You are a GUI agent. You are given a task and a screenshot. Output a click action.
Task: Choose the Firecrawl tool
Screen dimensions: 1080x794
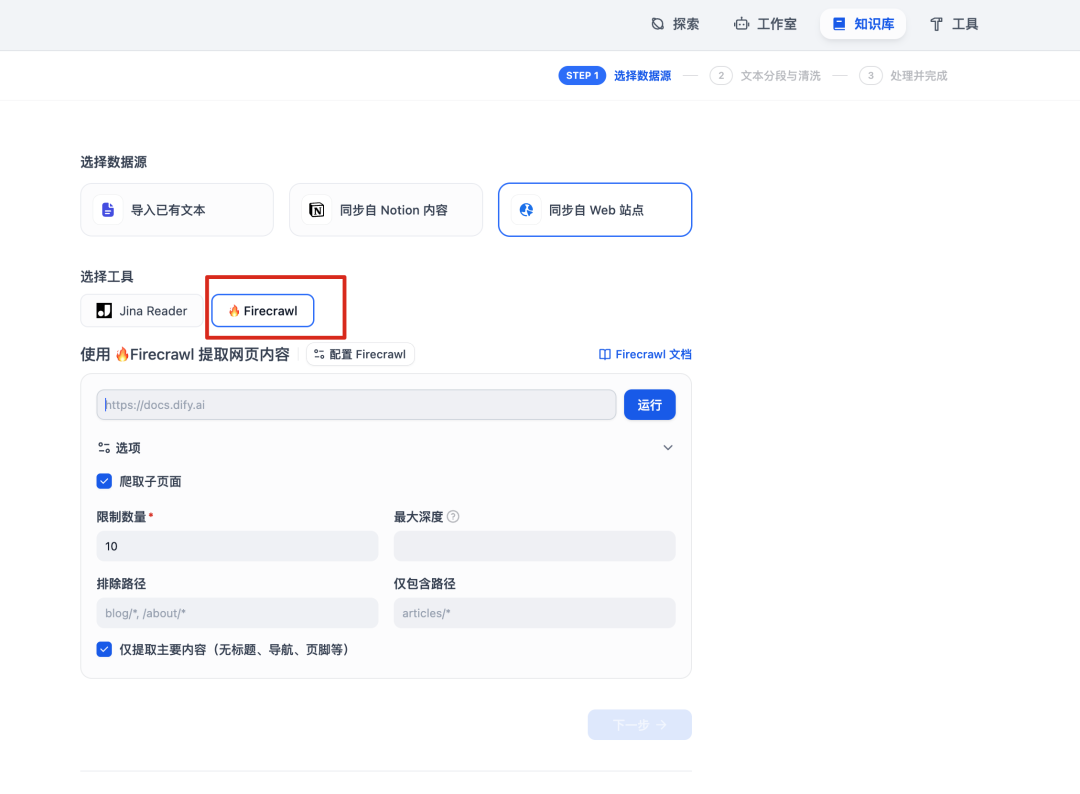tap(262, 311)
